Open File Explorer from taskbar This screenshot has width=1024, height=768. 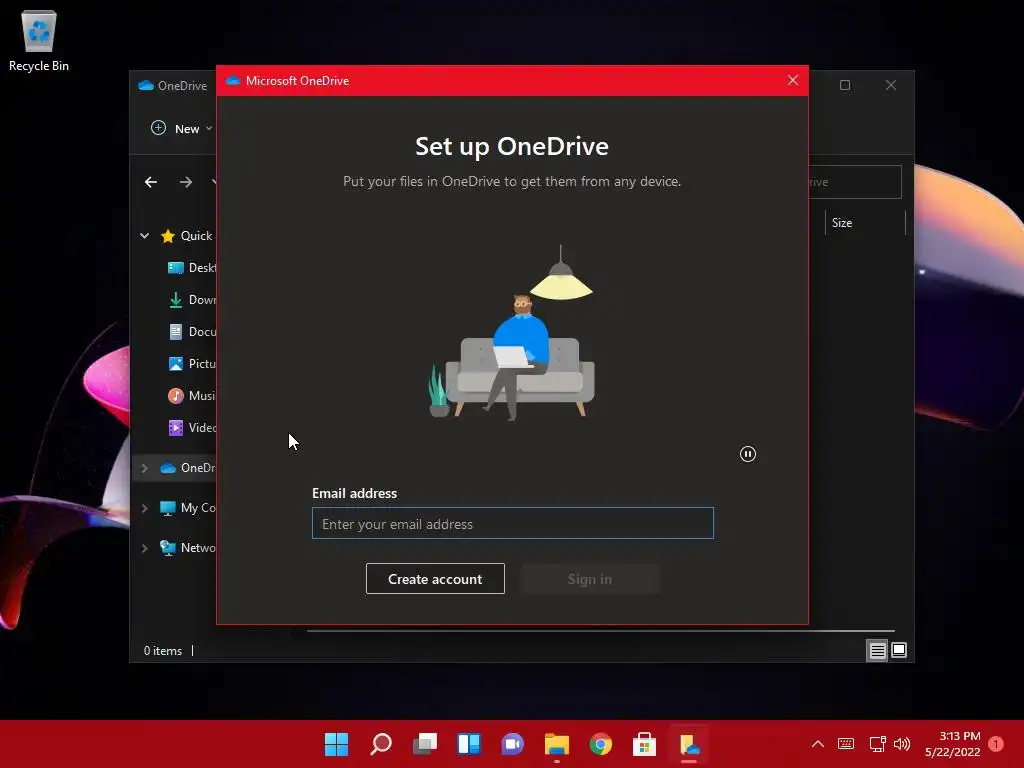(x=556, y=744)
